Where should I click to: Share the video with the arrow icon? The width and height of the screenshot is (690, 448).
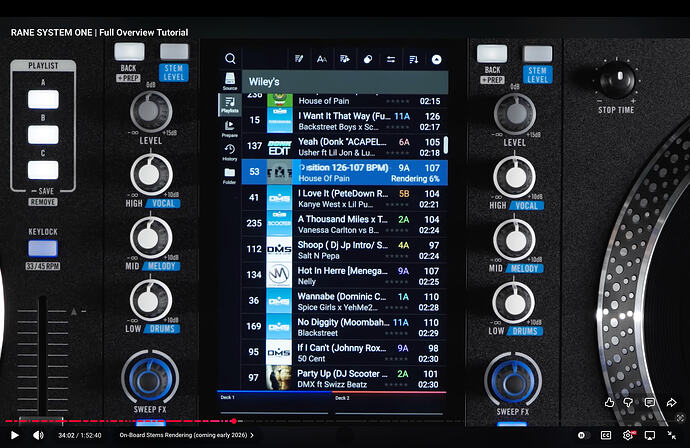tap(671, 402)
